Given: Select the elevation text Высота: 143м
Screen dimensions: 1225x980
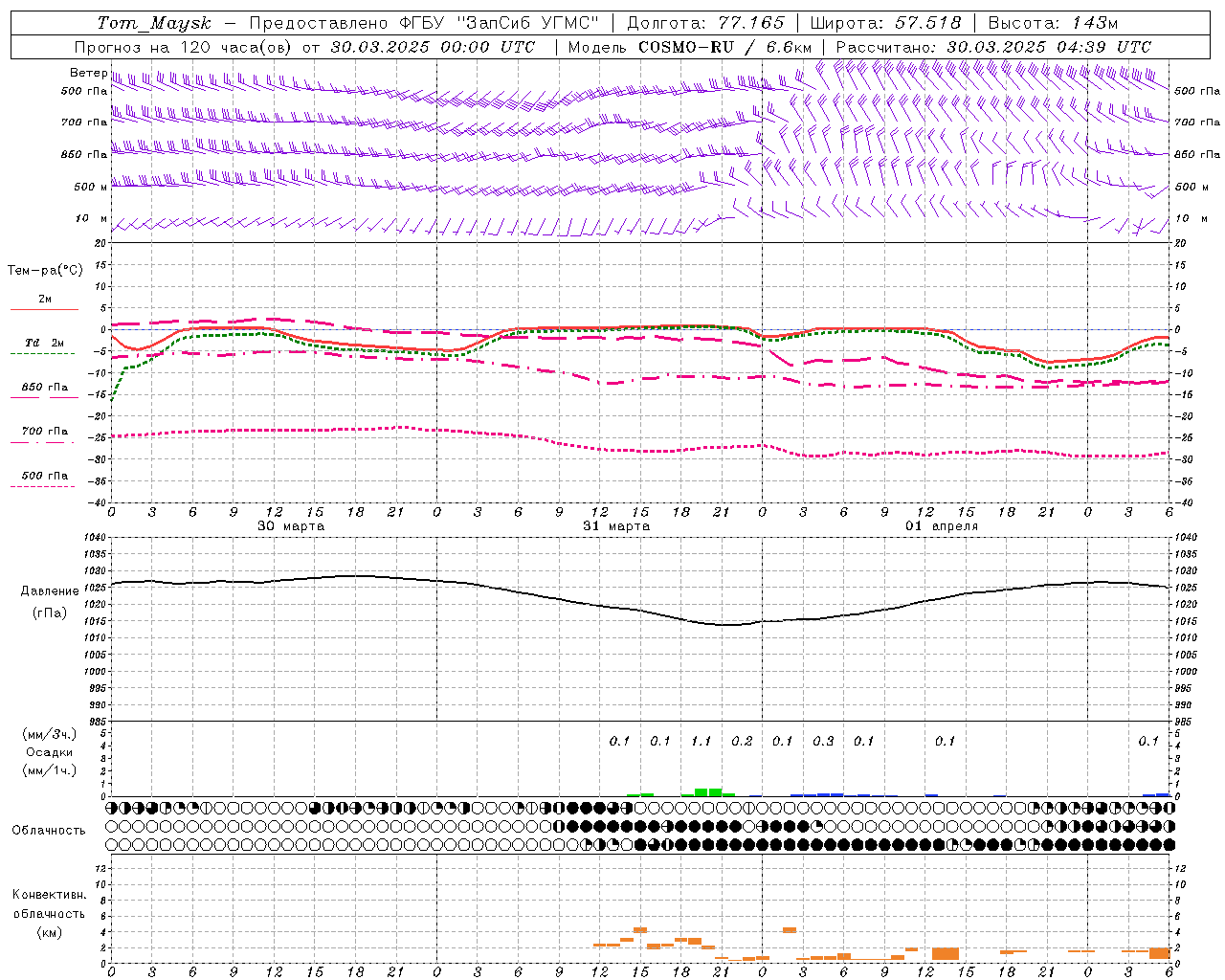Looking at the screenshot, I should 1054,23.
